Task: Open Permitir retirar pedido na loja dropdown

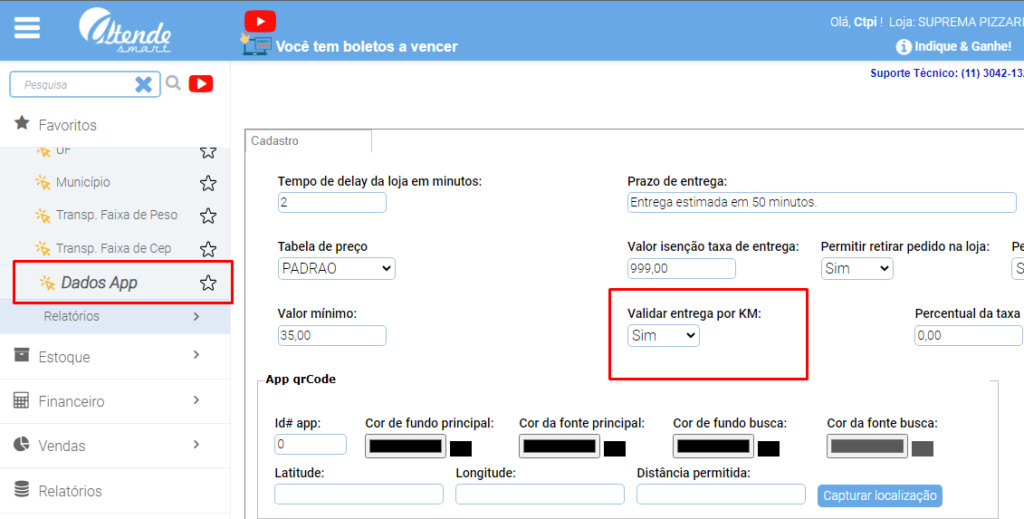Action: 857,268
